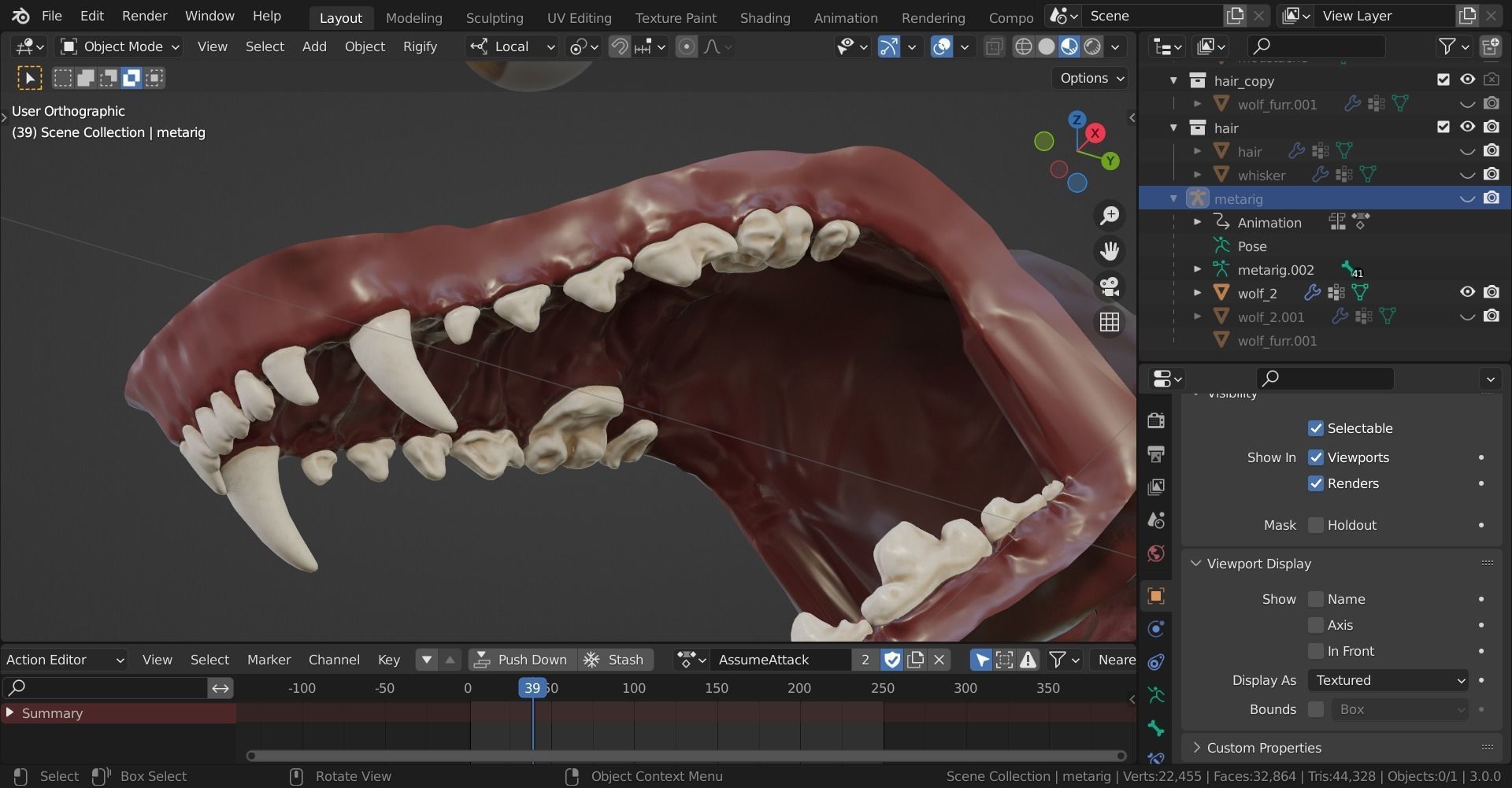Viewport: 1512px width, 788px height.
Task: Select rendered viewport shading
Action: [1092, 47]
